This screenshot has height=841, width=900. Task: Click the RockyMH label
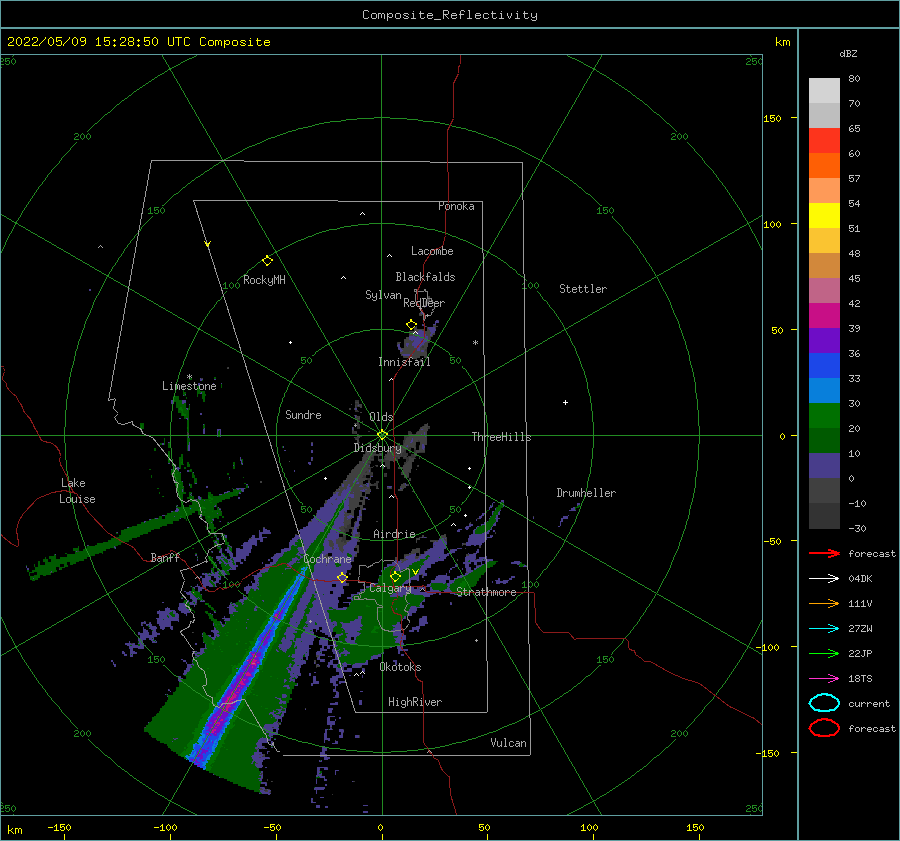tap(264, 280)
